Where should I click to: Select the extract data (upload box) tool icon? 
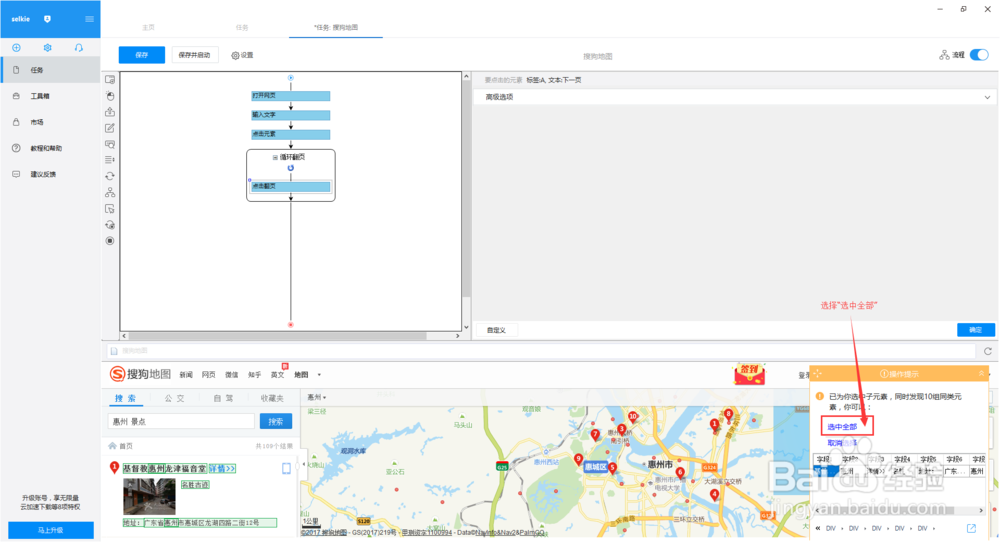tap(110, 112)
